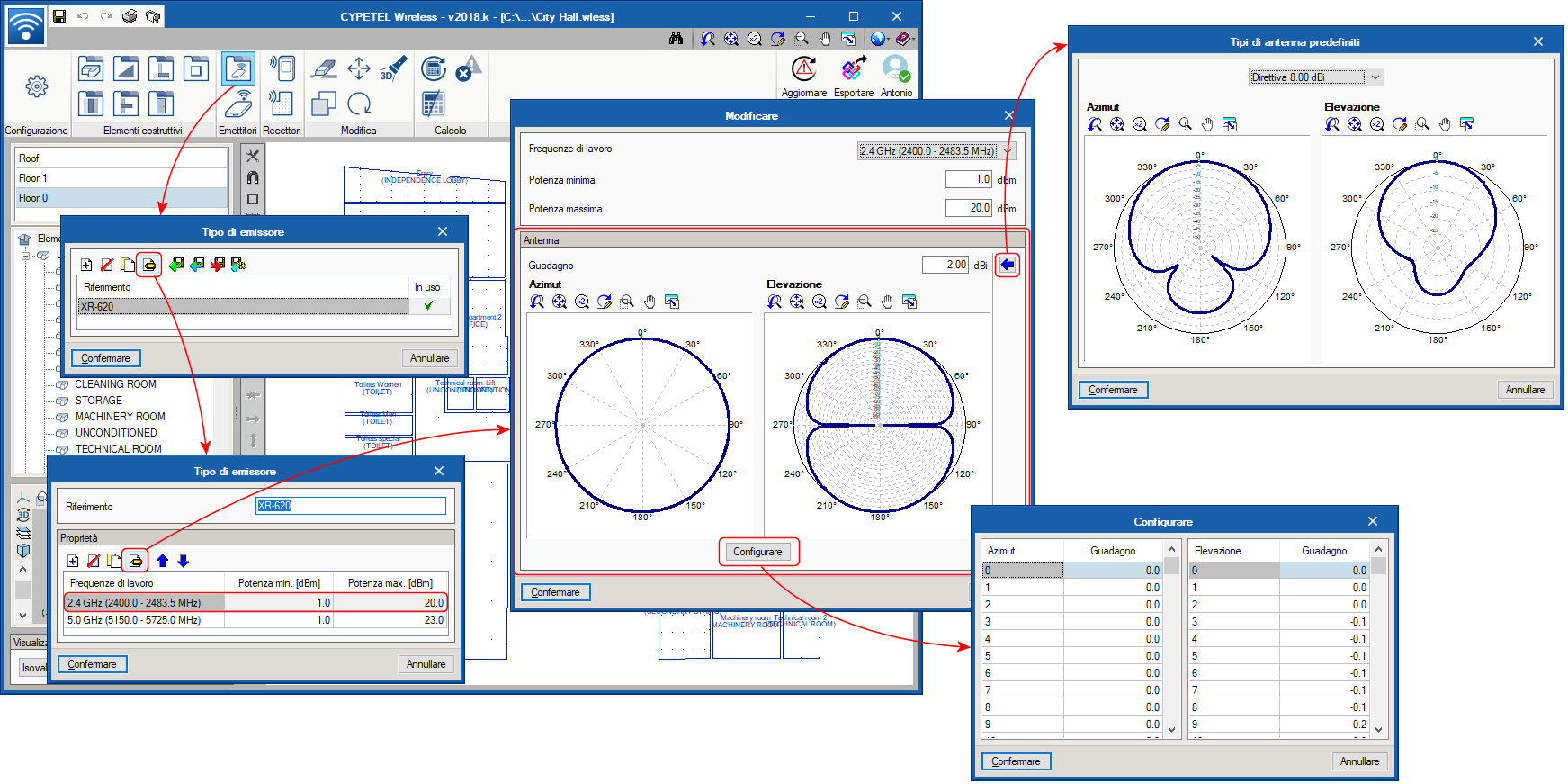Image resolution: width=1568 pixels, height=784 pixels.
Task: Select the 5.0 GHz frequency row
Action: pyautogui.click(x=255, y=620)
